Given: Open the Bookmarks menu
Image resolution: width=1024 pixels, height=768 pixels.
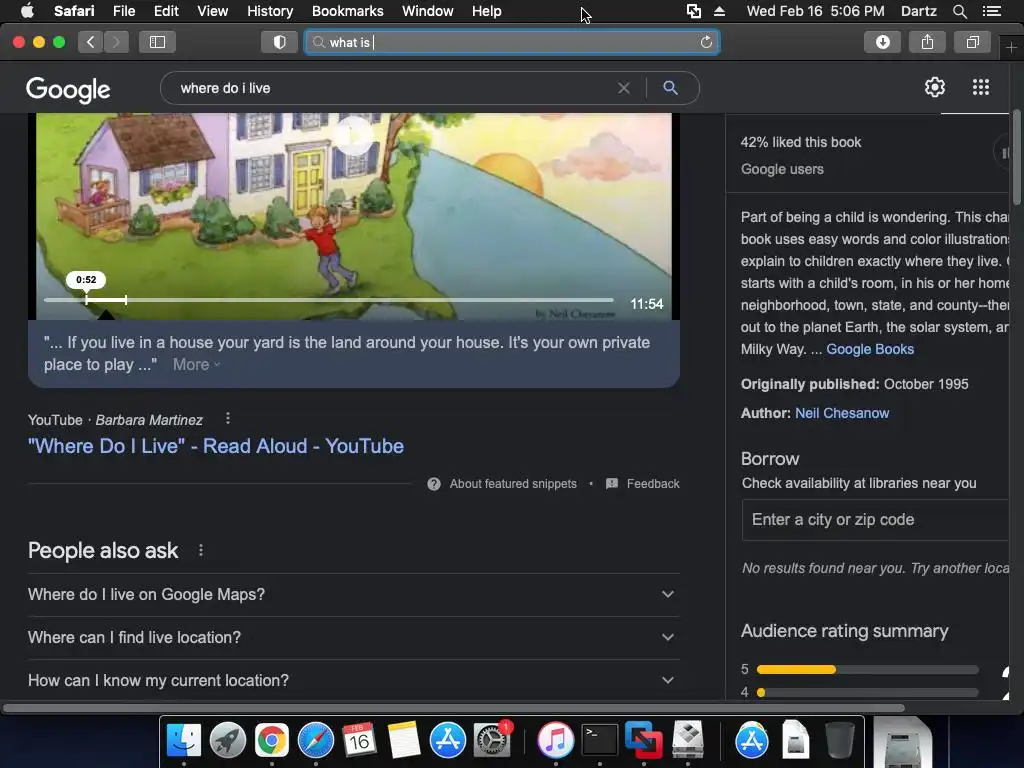Looking at the screenshot, I should pos(347,11).
